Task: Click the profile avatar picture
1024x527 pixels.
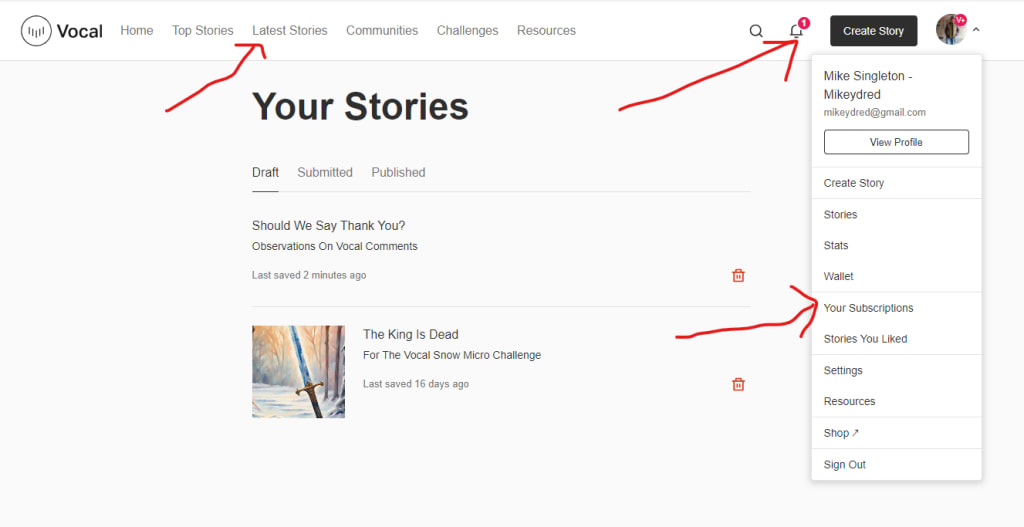Action: [x=951, y=30]
